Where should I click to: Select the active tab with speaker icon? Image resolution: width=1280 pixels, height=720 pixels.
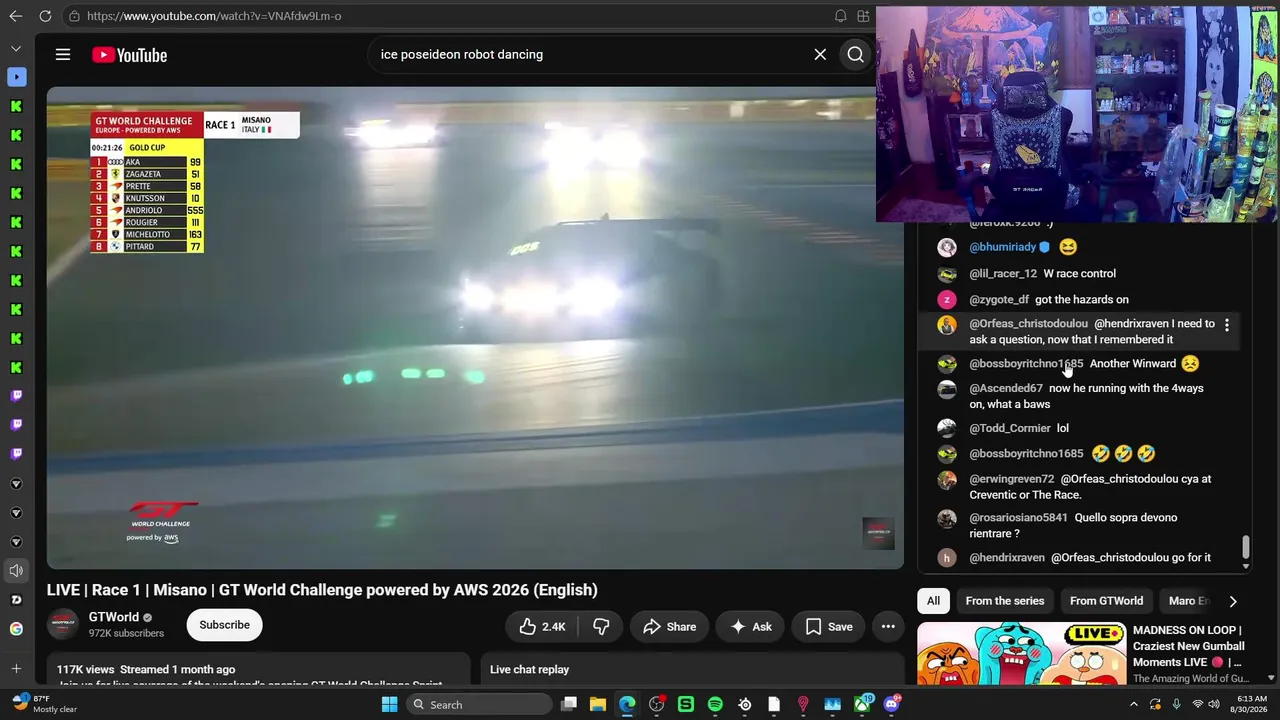[16, 571]
